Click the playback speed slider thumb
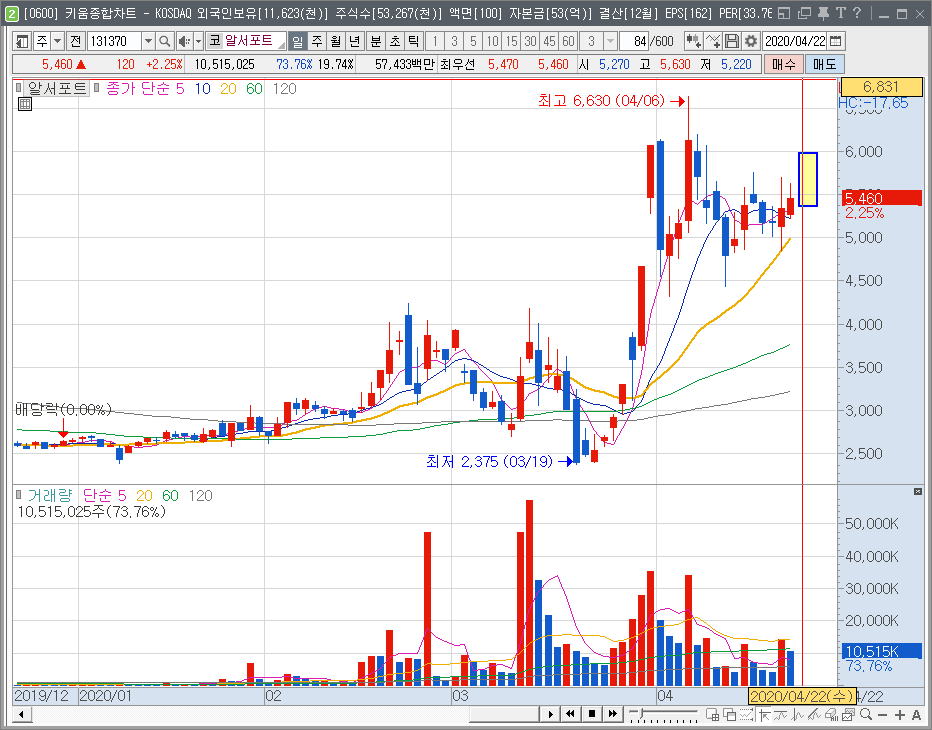Screen dimensions: 932x730 (x=641, y=712)
